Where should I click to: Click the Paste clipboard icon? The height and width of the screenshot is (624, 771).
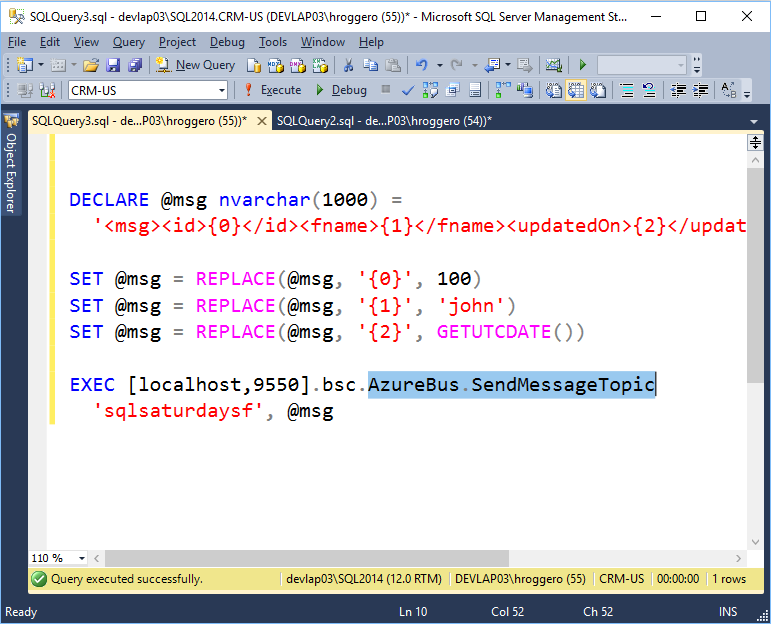pos(392,65)
